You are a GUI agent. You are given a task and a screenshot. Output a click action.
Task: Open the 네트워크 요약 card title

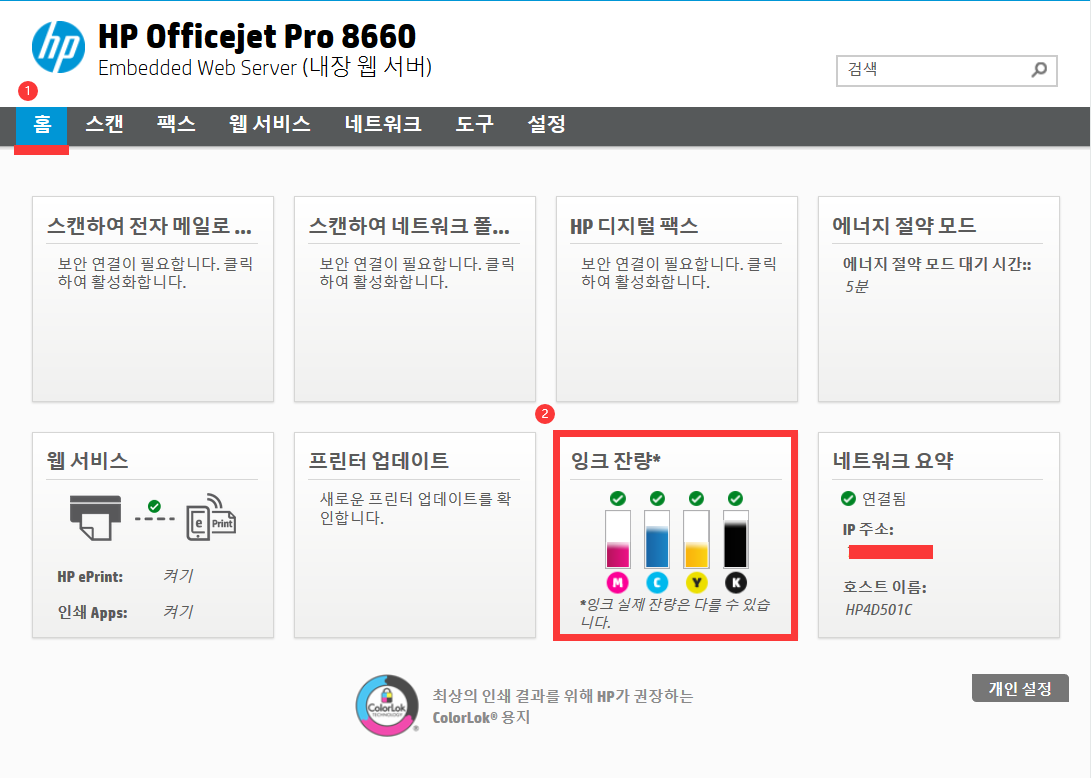[893, 461]
